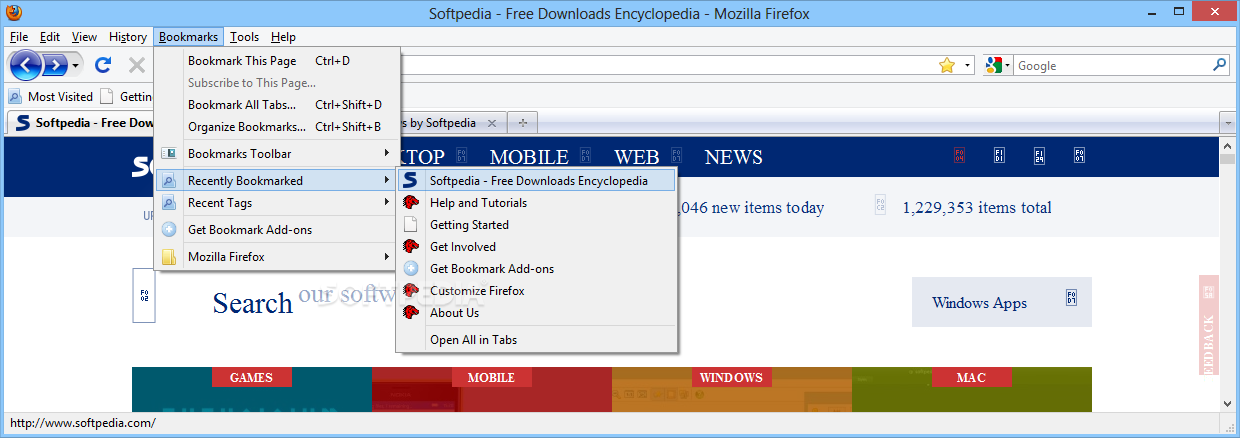This screenshot has width=1240, height=438.
Task: Open the back/forward history dropdown arrow
Action: click(x=75, y=66)
